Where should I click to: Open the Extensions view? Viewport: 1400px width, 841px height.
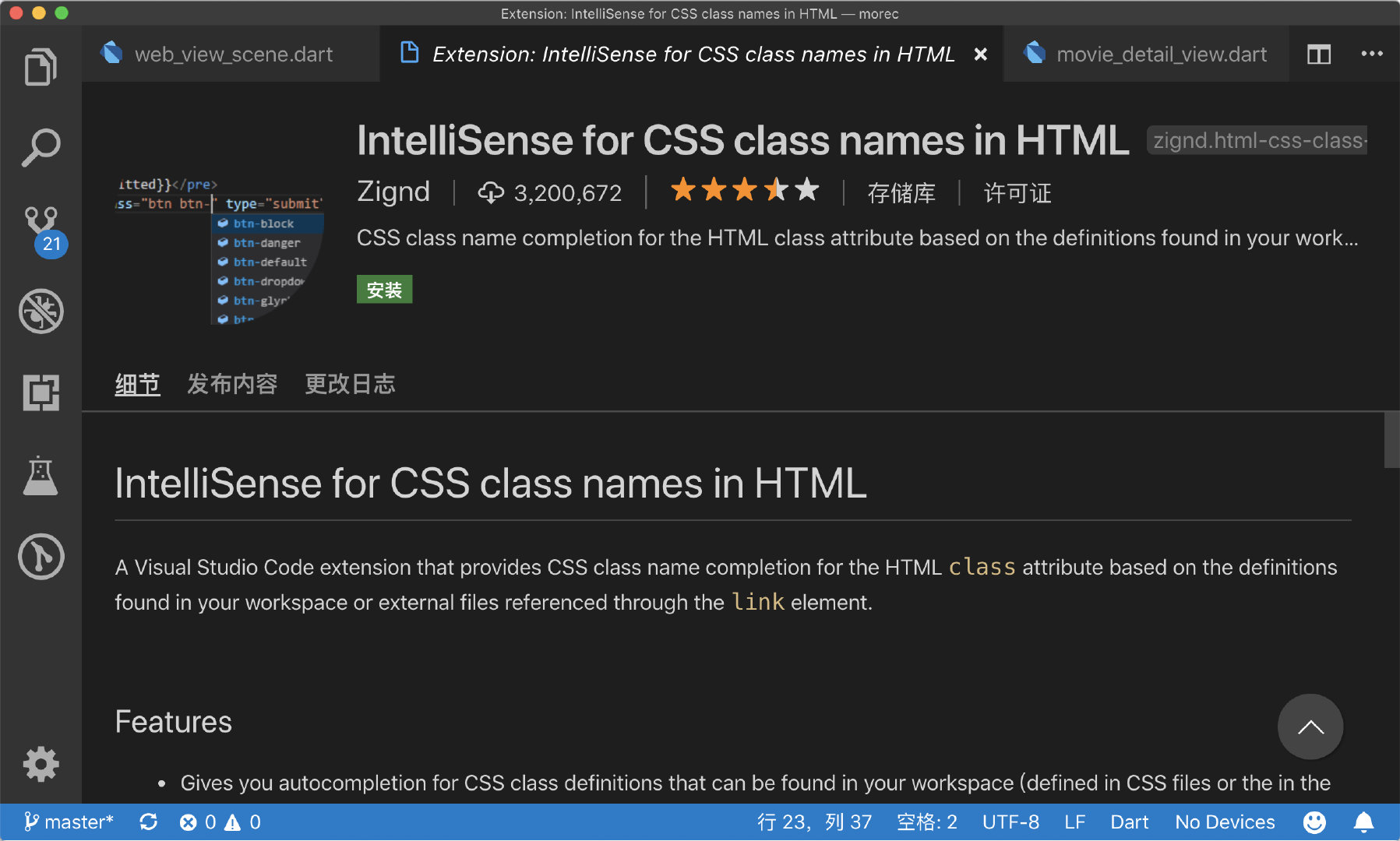41,392
